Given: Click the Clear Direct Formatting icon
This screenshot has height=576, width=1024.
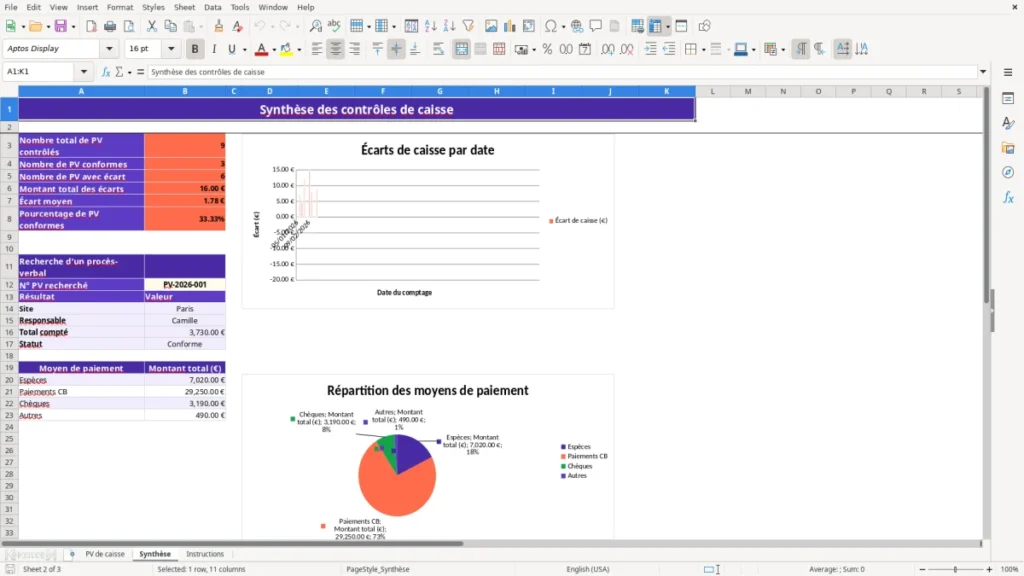Looking at the screenshot, I should pyautogui.click(x=238, y=26).
